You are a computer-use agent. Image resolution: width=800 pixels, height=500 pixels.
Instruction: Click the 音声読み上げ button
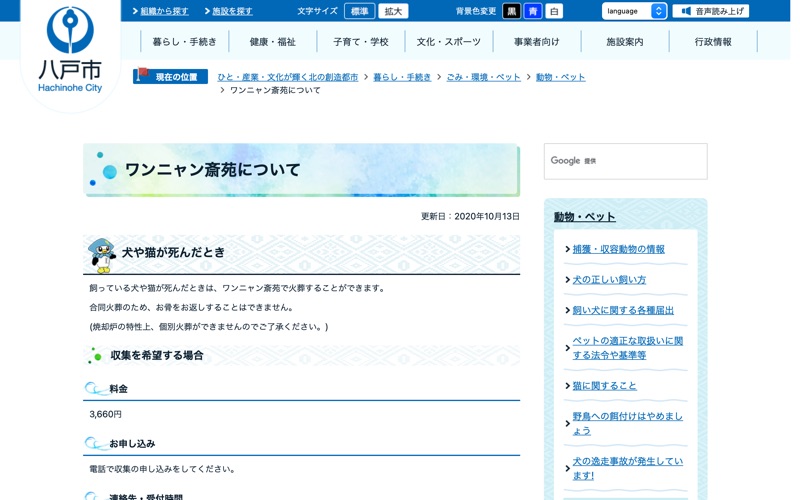[x=711, y=11]
